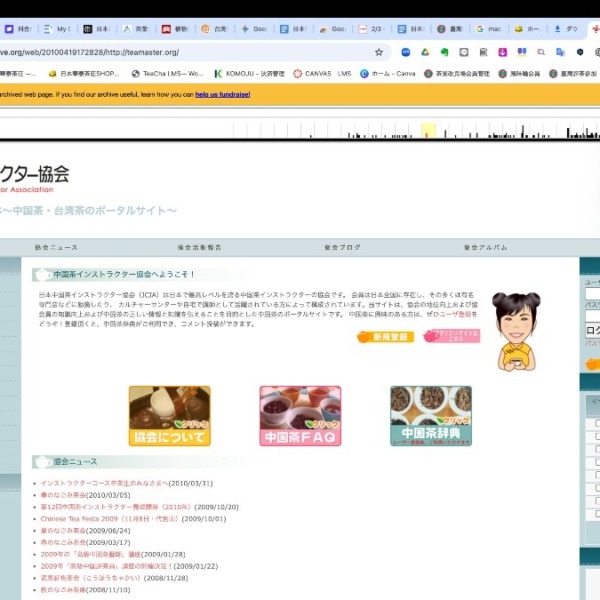Screen dimensions: 600x600
Task: Select 協会アルバム navigation item
Action: point(485,247)
